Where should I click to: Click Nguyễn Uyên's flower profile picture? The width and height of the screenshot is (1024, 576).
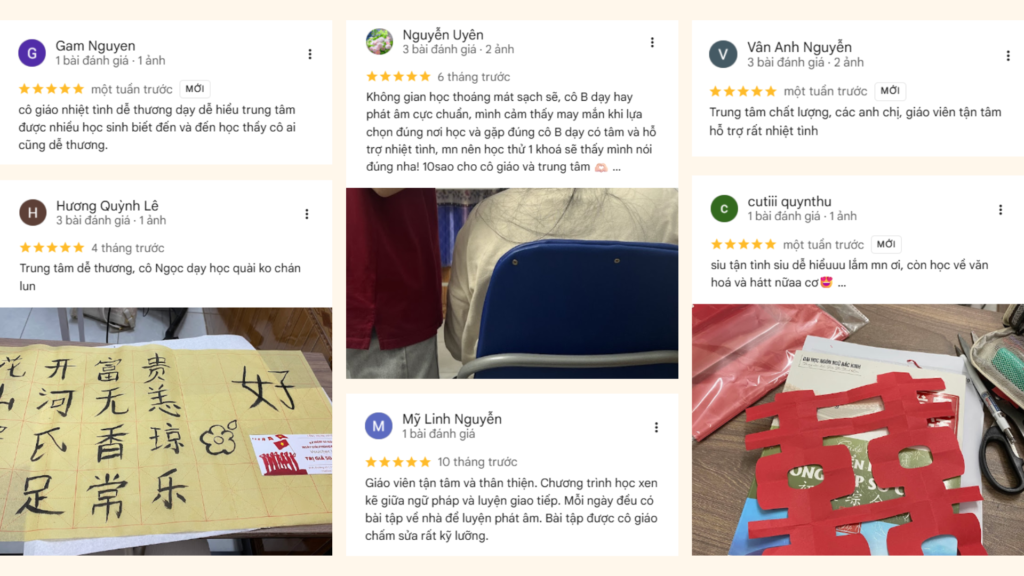[379, 42]
